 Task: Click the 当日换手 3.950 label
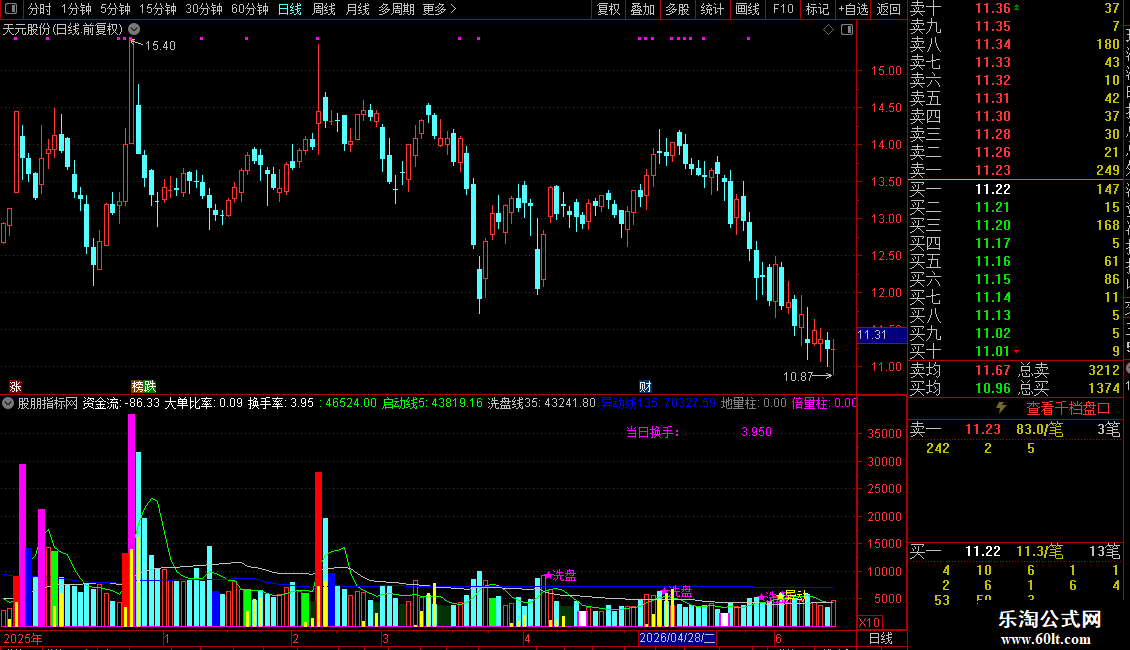(x=698, y=432)
